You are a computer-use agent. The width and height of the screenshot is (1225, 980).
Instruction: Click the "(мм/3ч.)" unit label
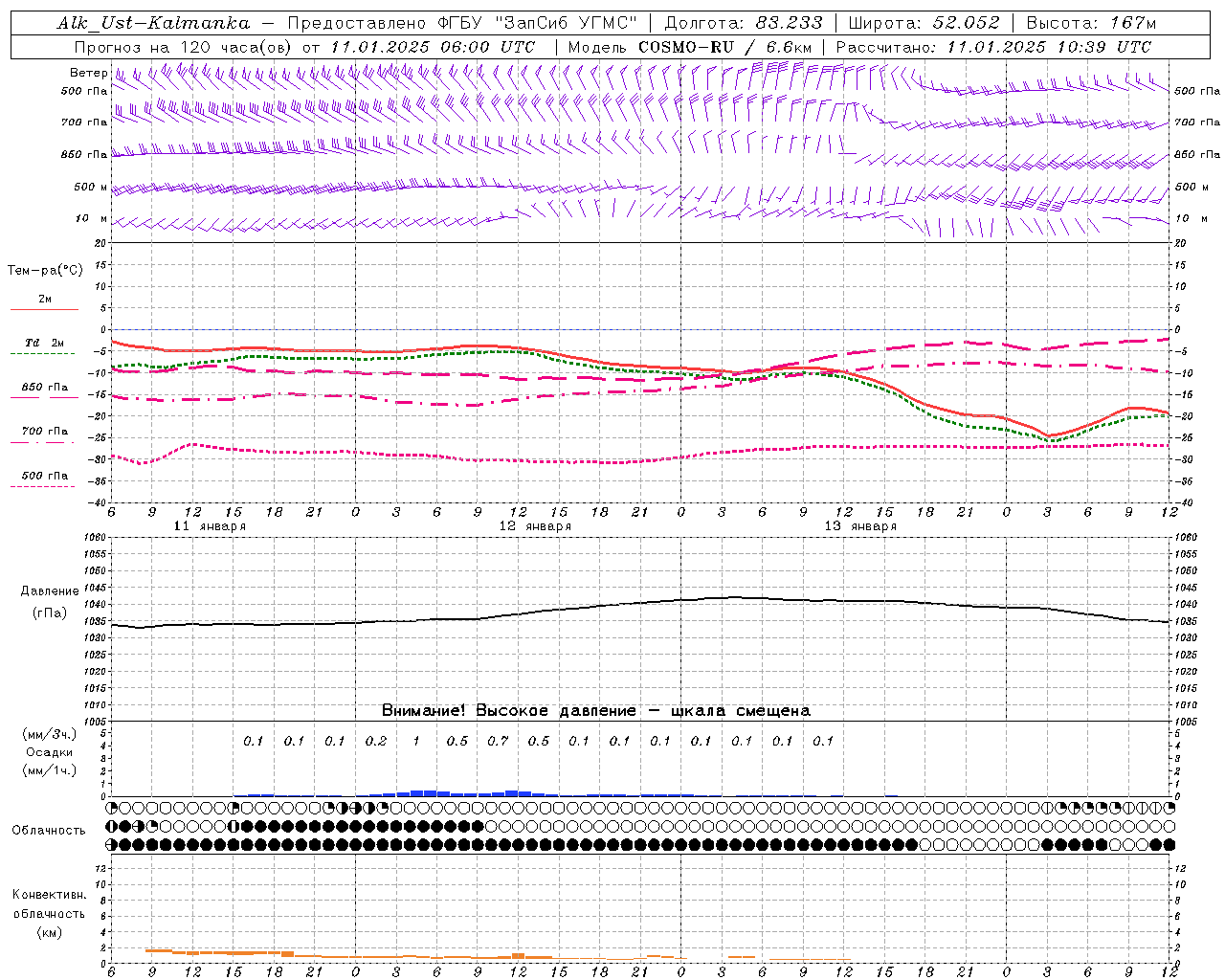click(50, 735)
